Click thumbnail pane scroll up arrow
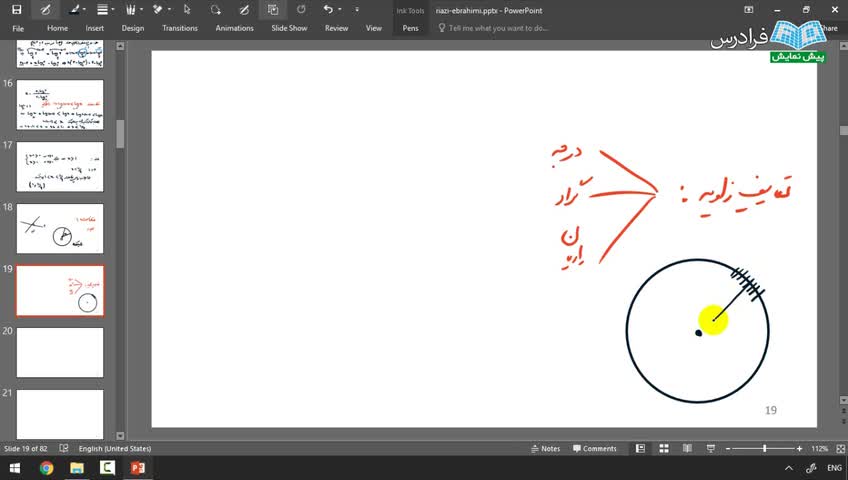 120,46
